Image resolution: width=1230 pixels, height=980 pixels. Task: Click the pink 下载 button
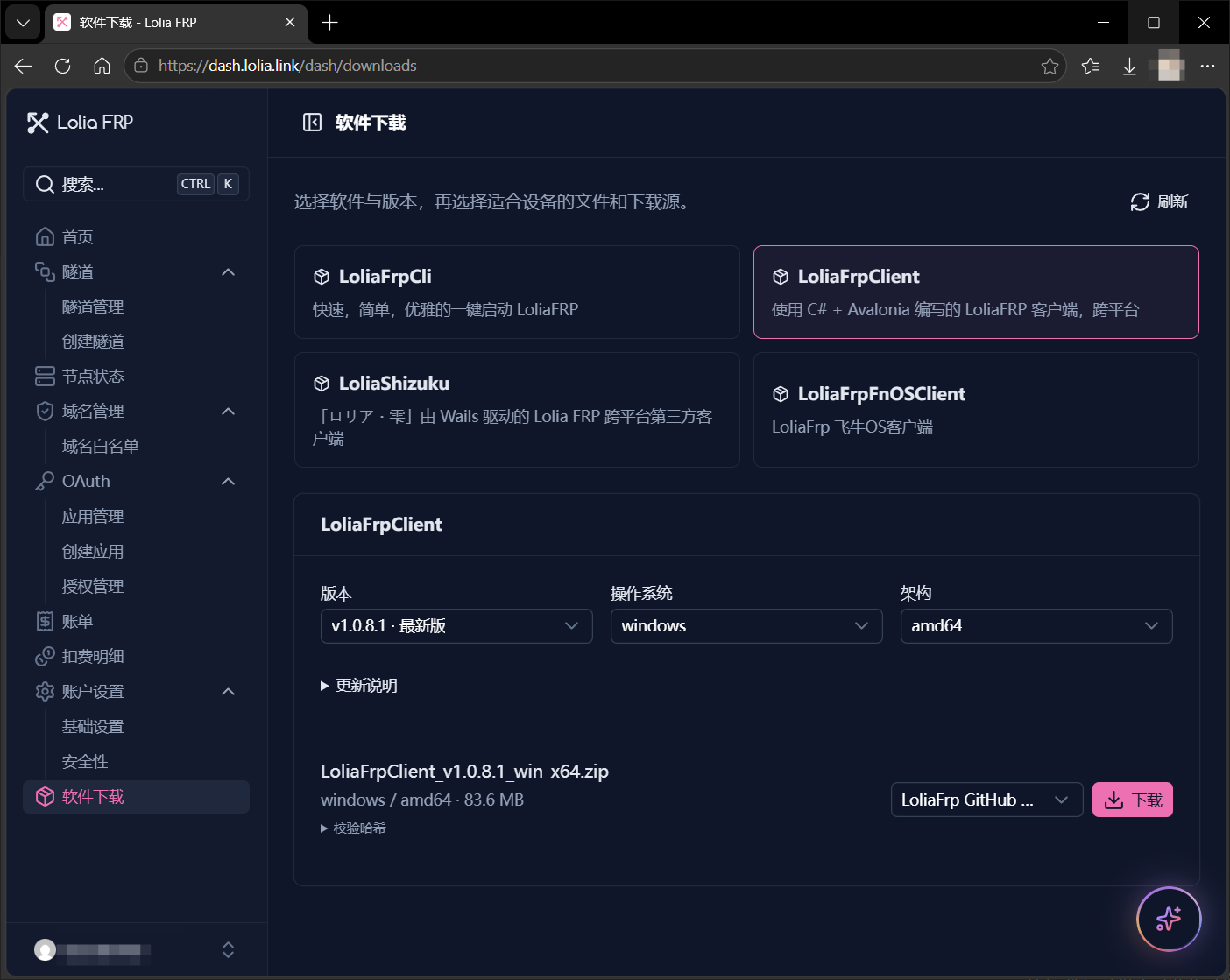click(1133, 800)
